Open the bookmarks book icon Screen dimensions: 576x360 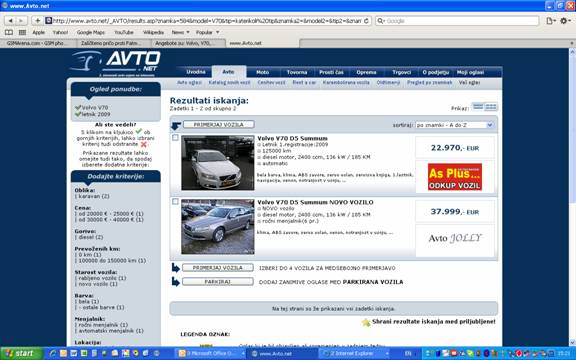click(9, 32)
